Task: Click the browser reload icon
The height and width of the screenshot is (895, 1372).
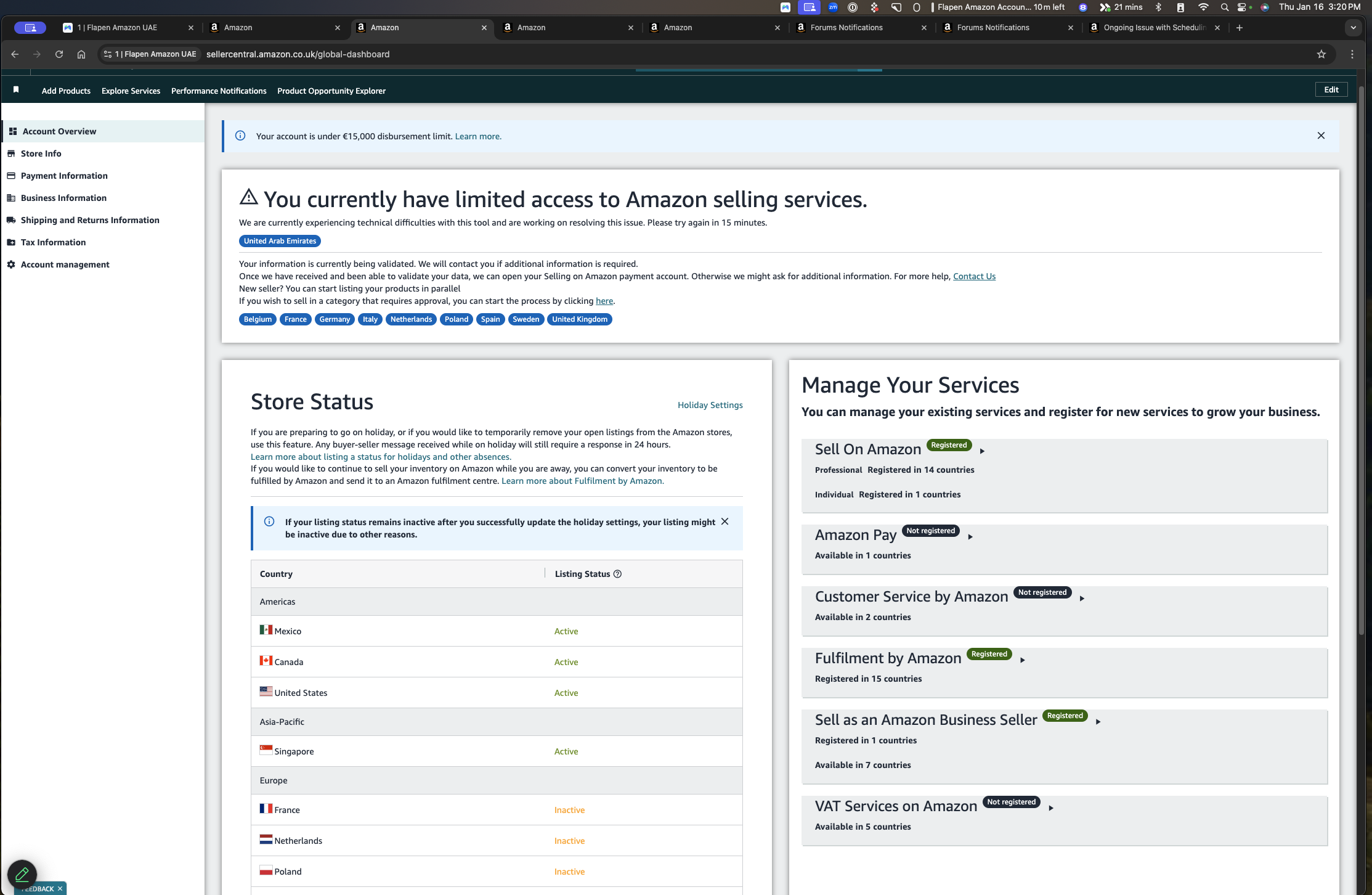Action: pyautogui.click(x=59, y=54)
